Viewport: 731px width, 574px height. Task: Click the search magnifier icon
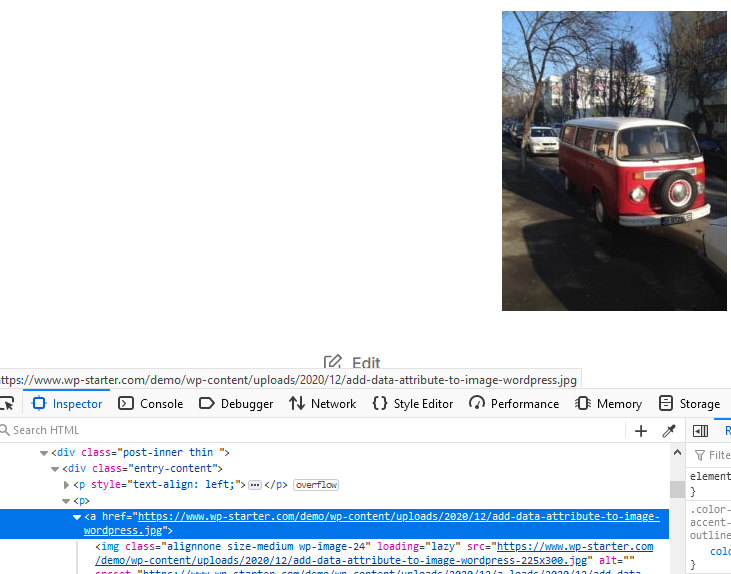(5, 430)
